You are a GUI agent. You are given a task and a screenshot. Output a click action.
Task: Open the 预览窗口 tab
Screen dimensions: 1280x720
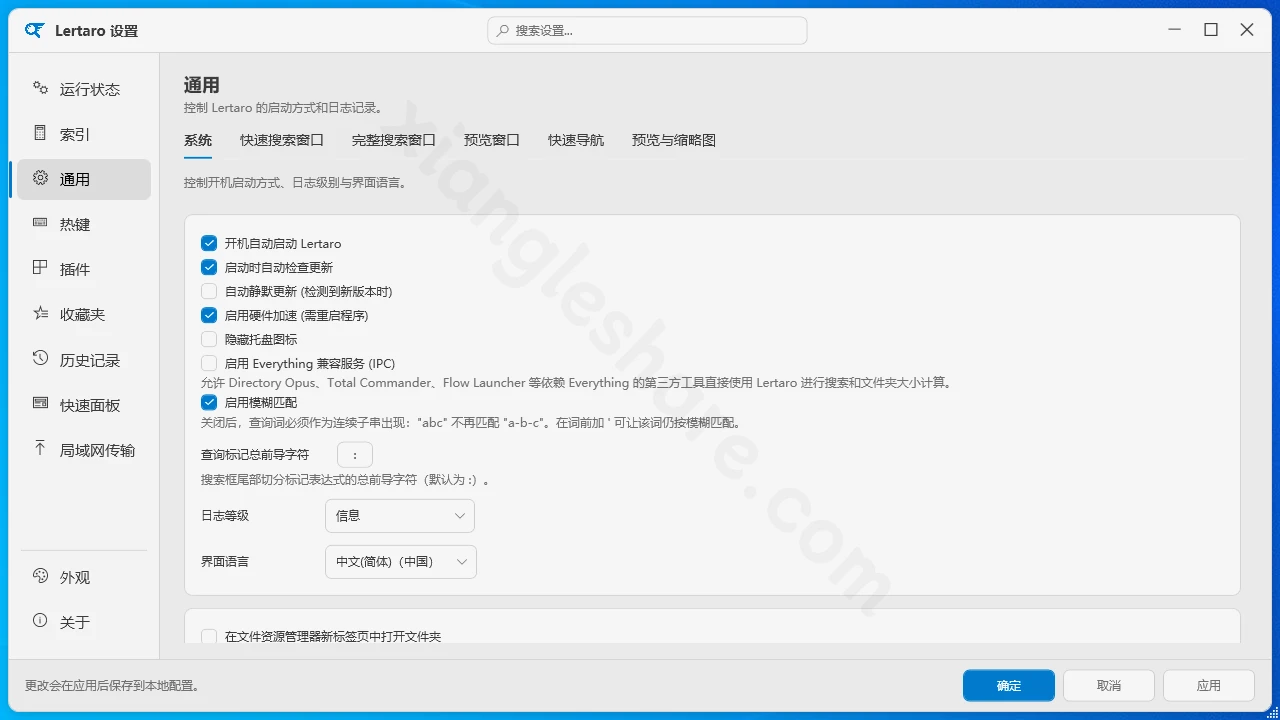pos(492,140)
